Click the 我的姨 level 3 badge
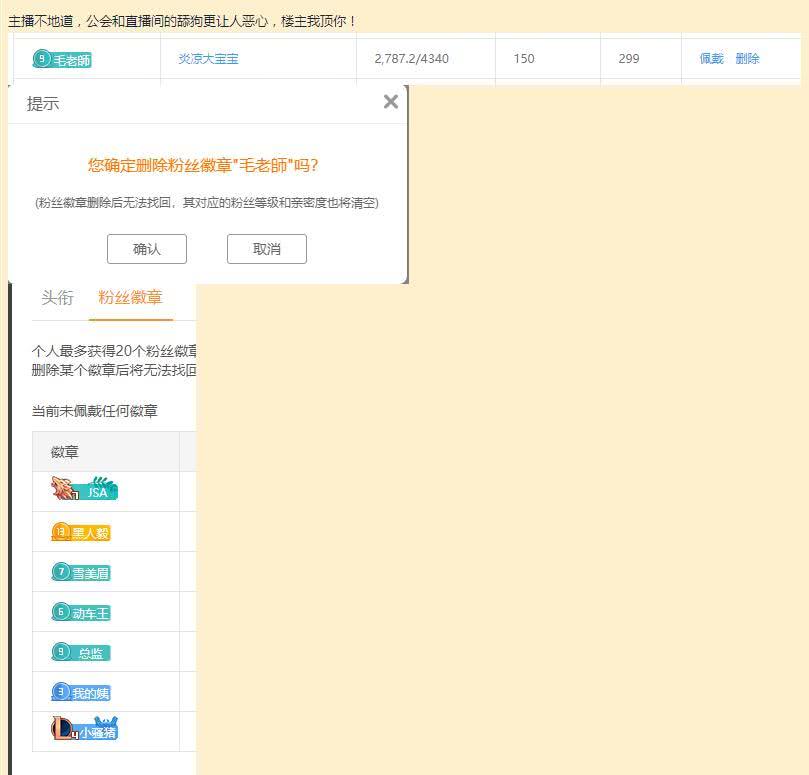Viewport: 809px width, 775px height. click(80, 691)
